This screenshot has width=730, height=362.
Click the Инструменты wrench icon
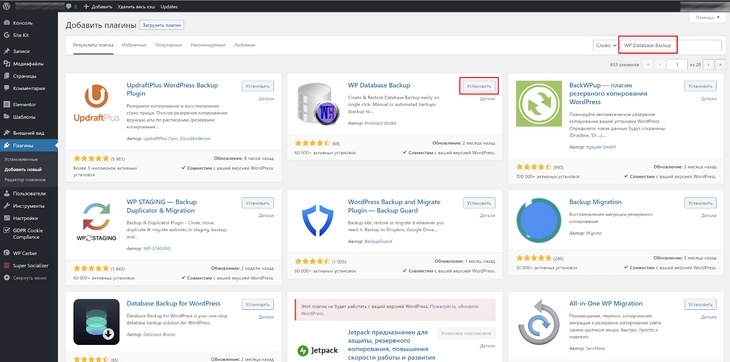7,206
